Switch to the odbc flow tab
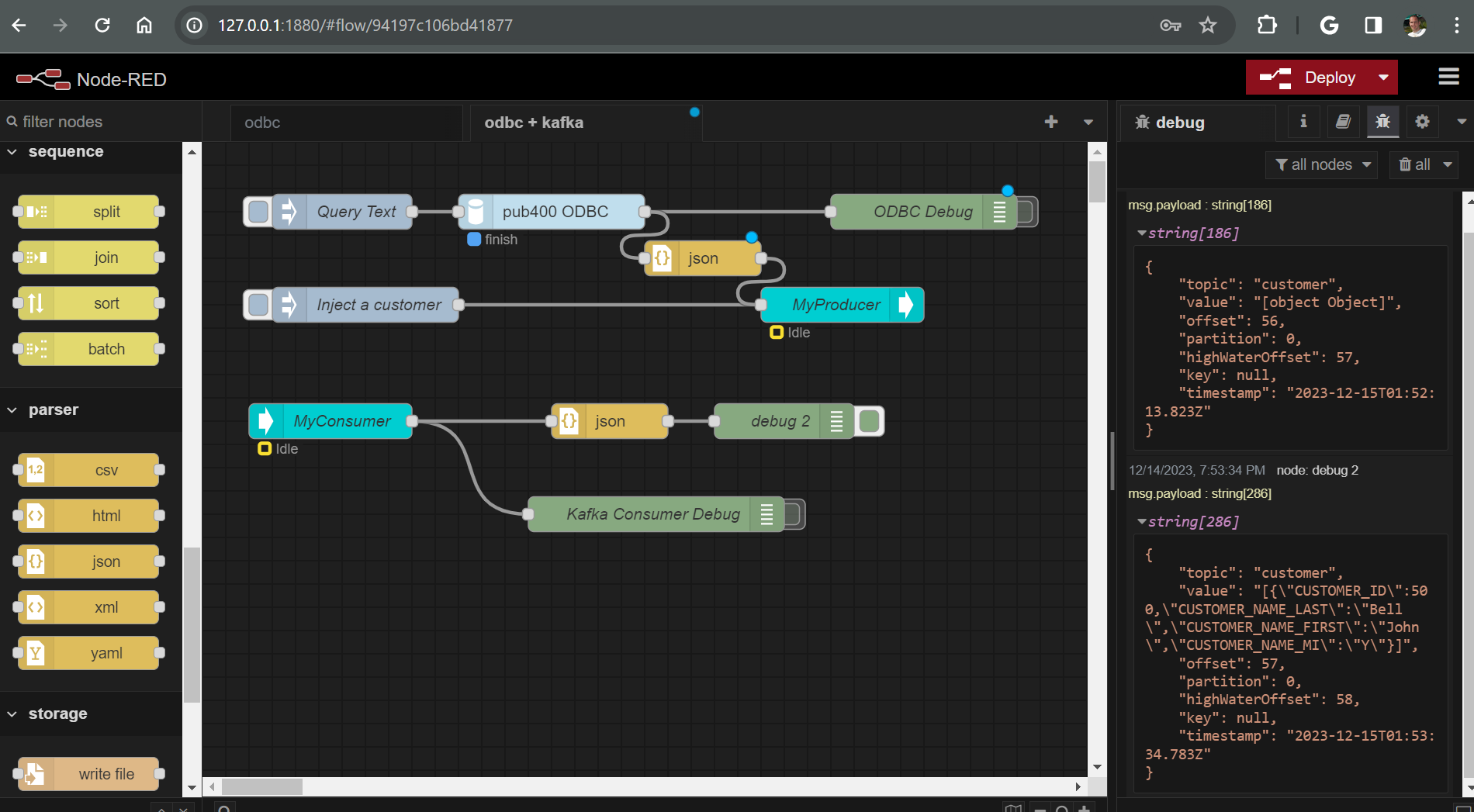 pos(347,123)
